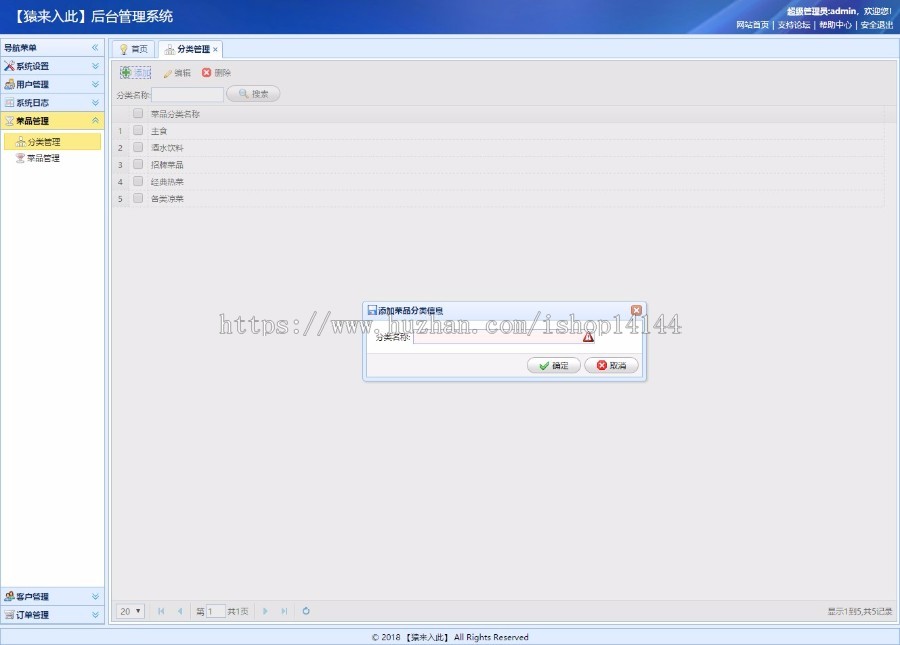Click the 分类名称 input field in dialog

497,337
